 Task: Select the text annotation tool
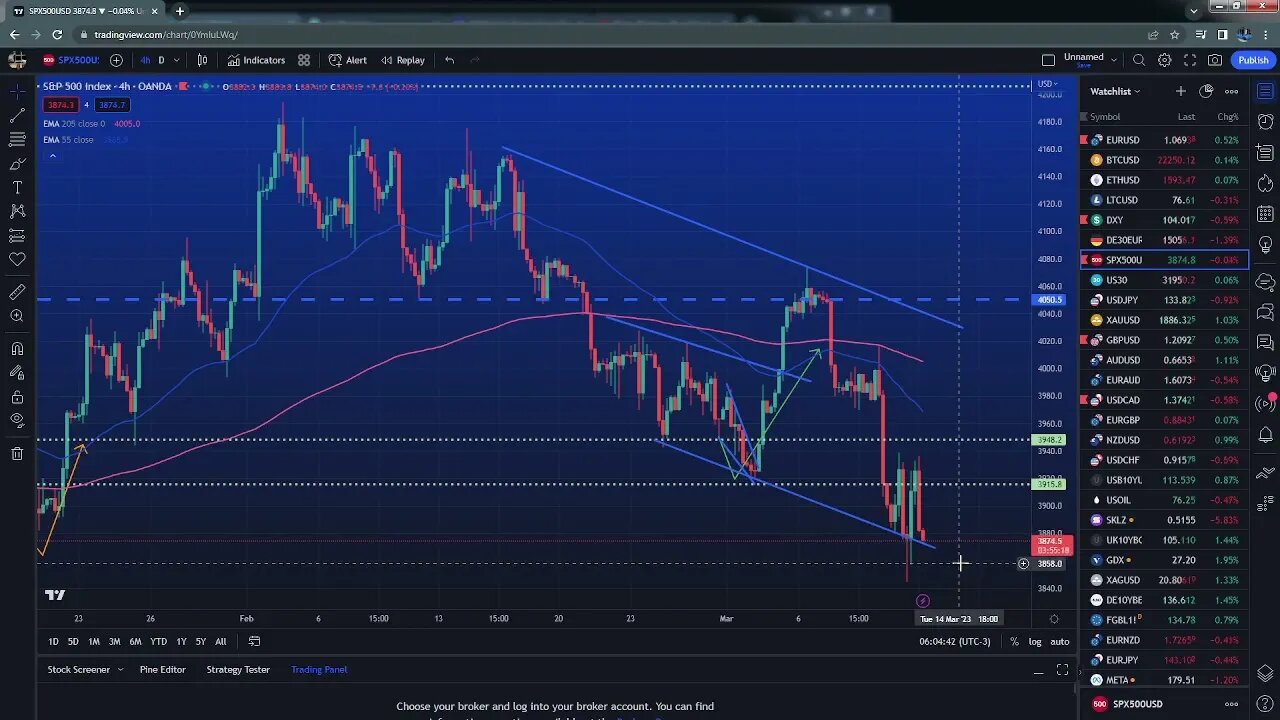click(17, 187)
